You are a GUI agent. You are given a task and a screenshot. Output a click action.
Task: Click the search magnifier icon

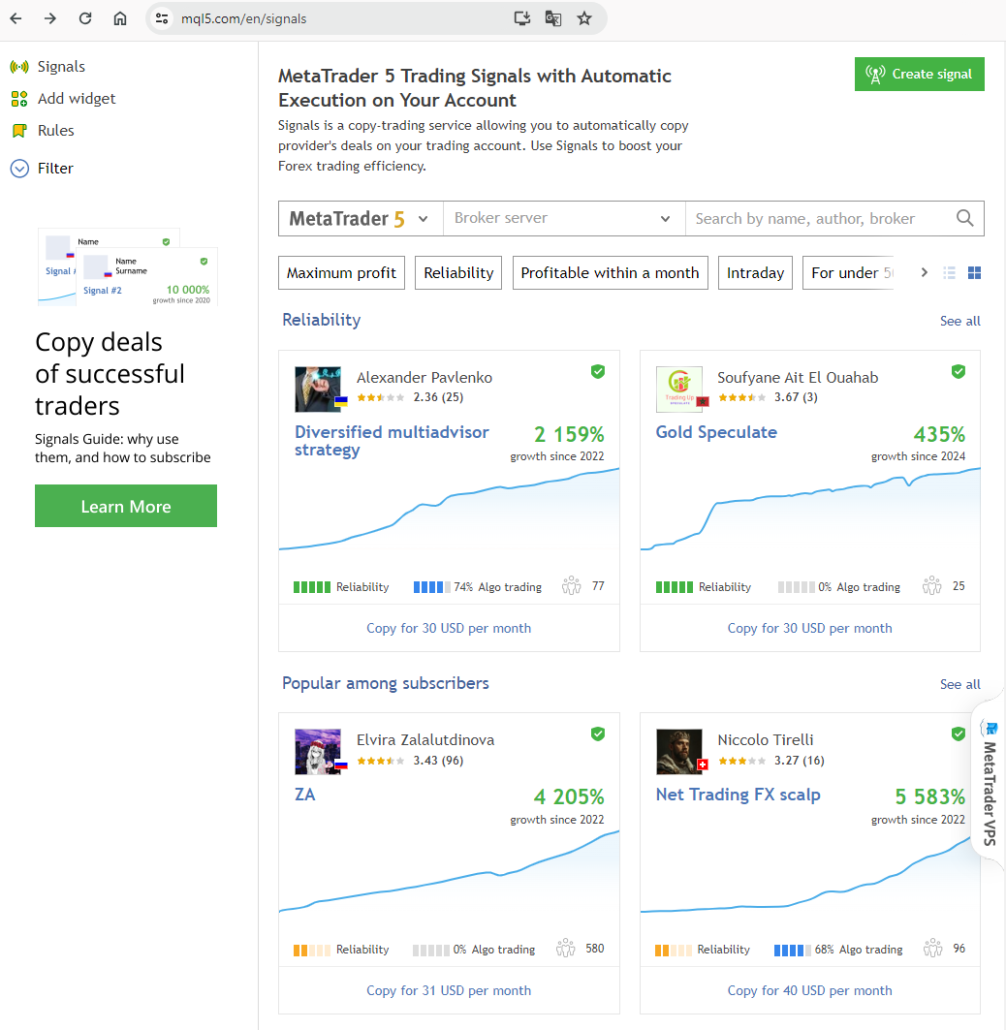pyautogui.click(x=964, y=218)
